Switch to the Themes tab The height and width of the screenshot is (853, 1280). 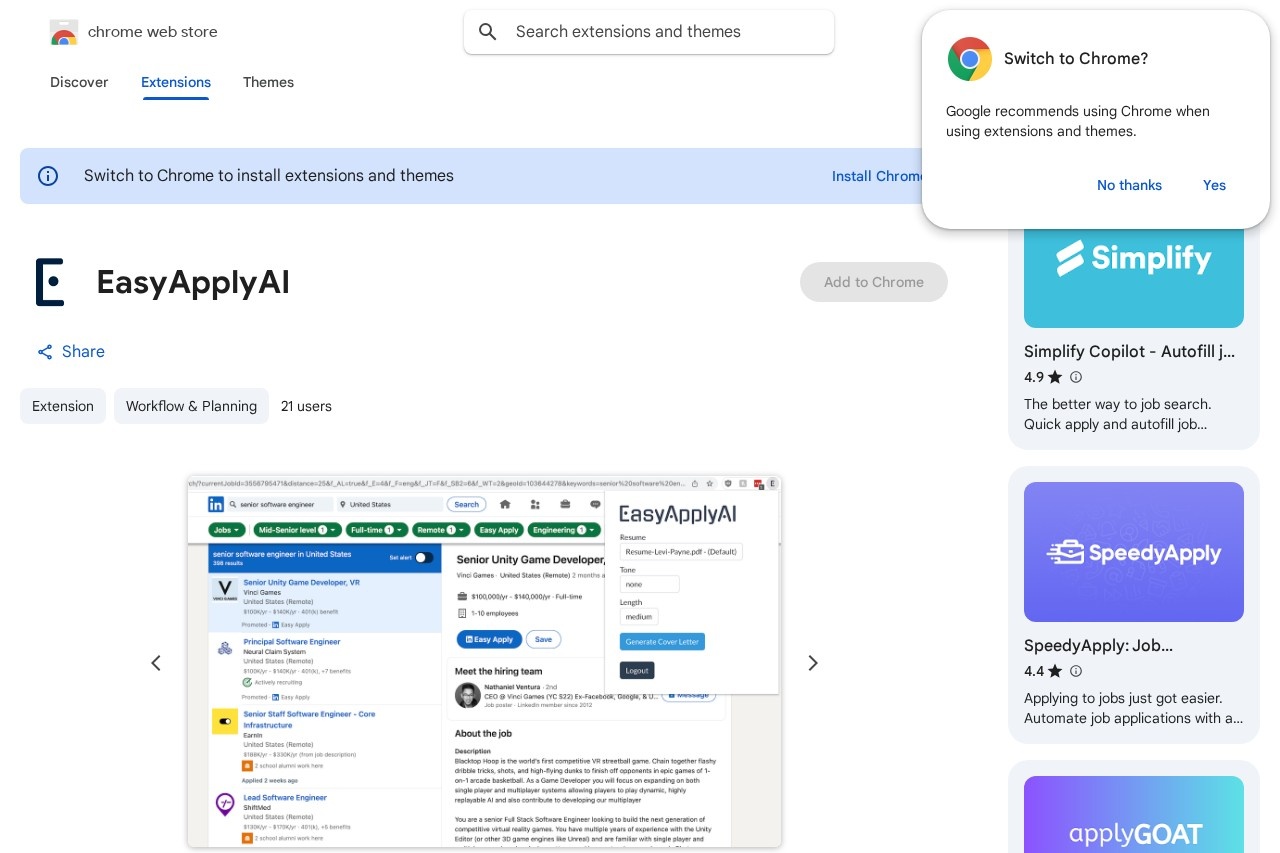(268, 83)
